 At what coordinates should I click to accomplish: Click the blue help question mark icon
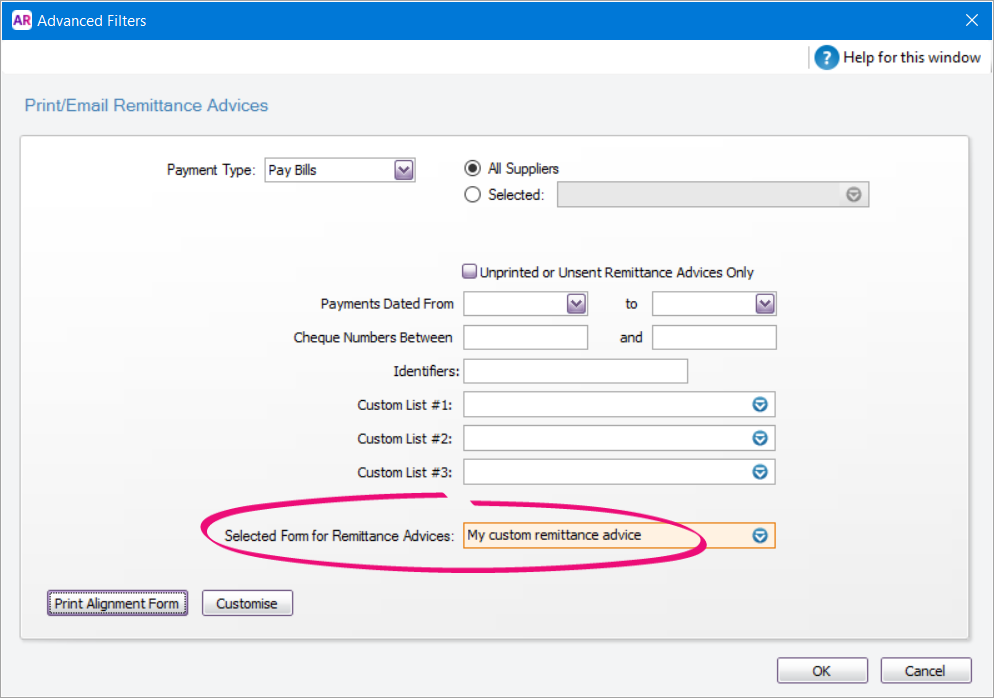coord(827,58)
